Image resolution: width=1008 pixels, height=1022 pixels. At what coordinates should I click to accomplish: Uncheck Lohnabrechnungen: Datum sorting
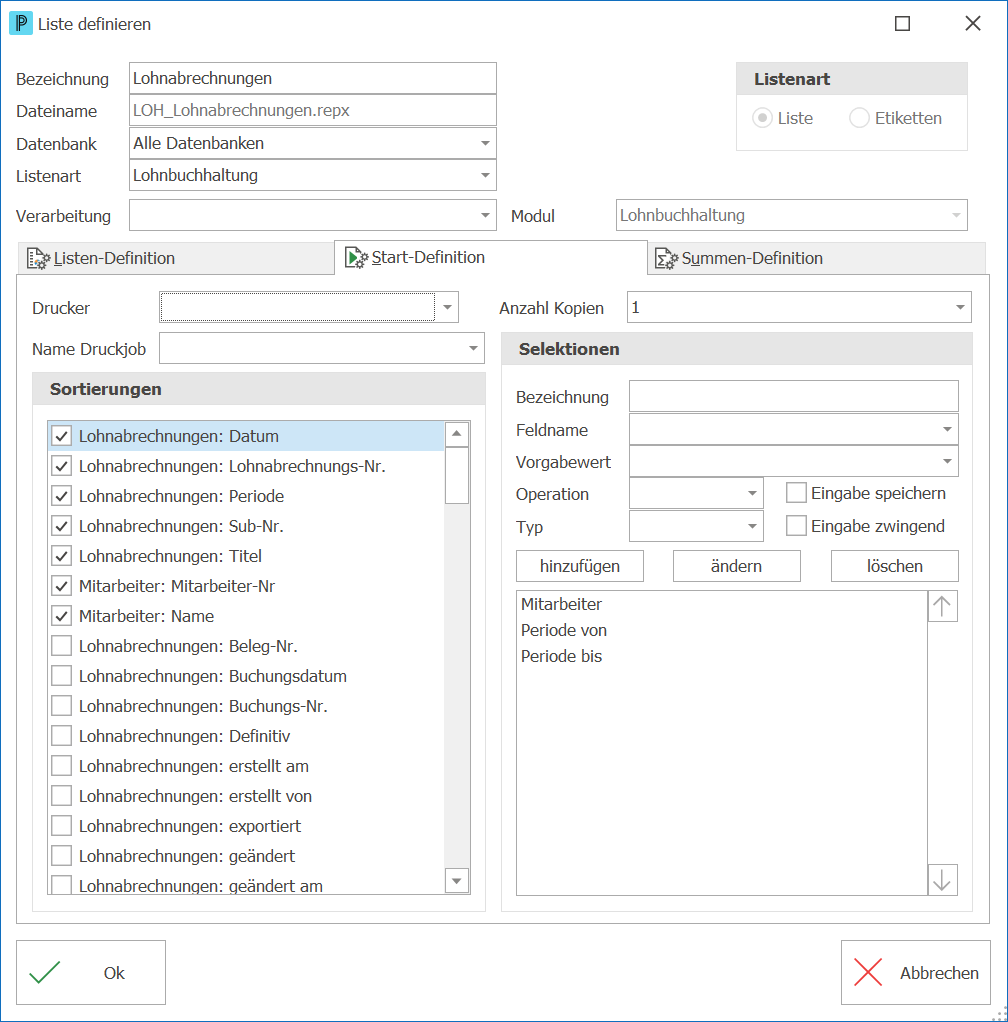62,436
